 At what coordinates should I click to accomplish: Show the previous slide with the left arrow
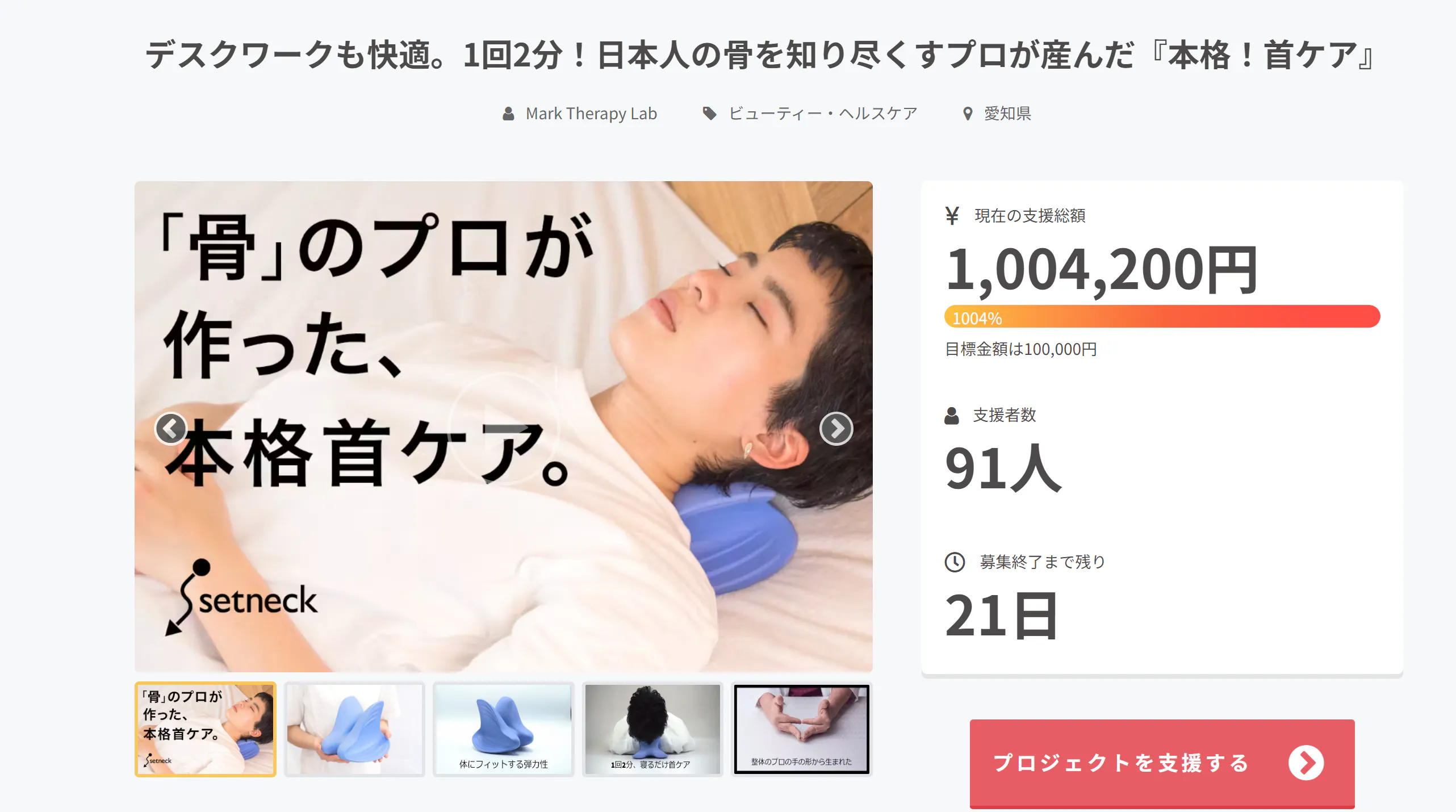[170, 429]
